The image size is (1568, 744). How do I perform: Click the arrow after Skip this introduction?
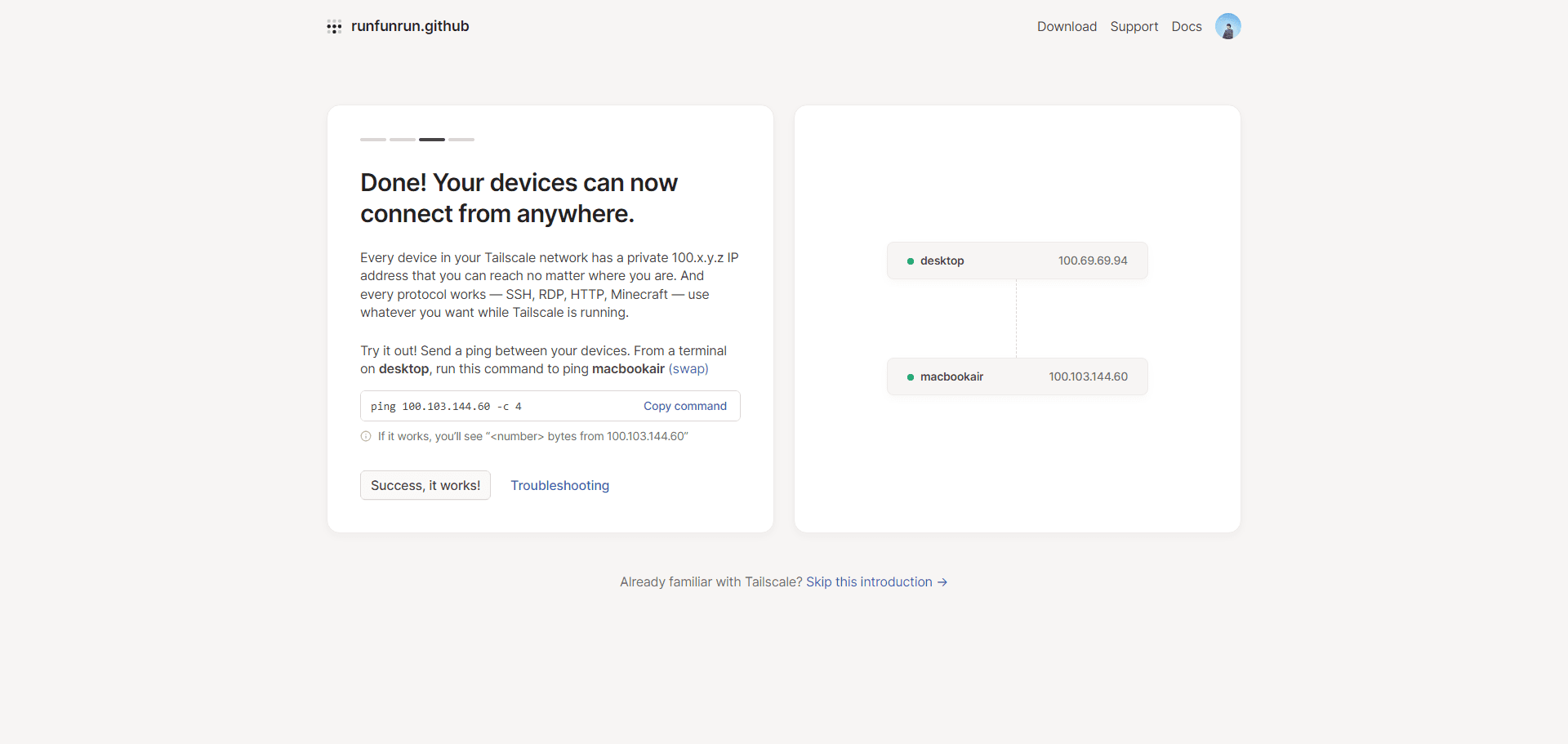(942, 582)
